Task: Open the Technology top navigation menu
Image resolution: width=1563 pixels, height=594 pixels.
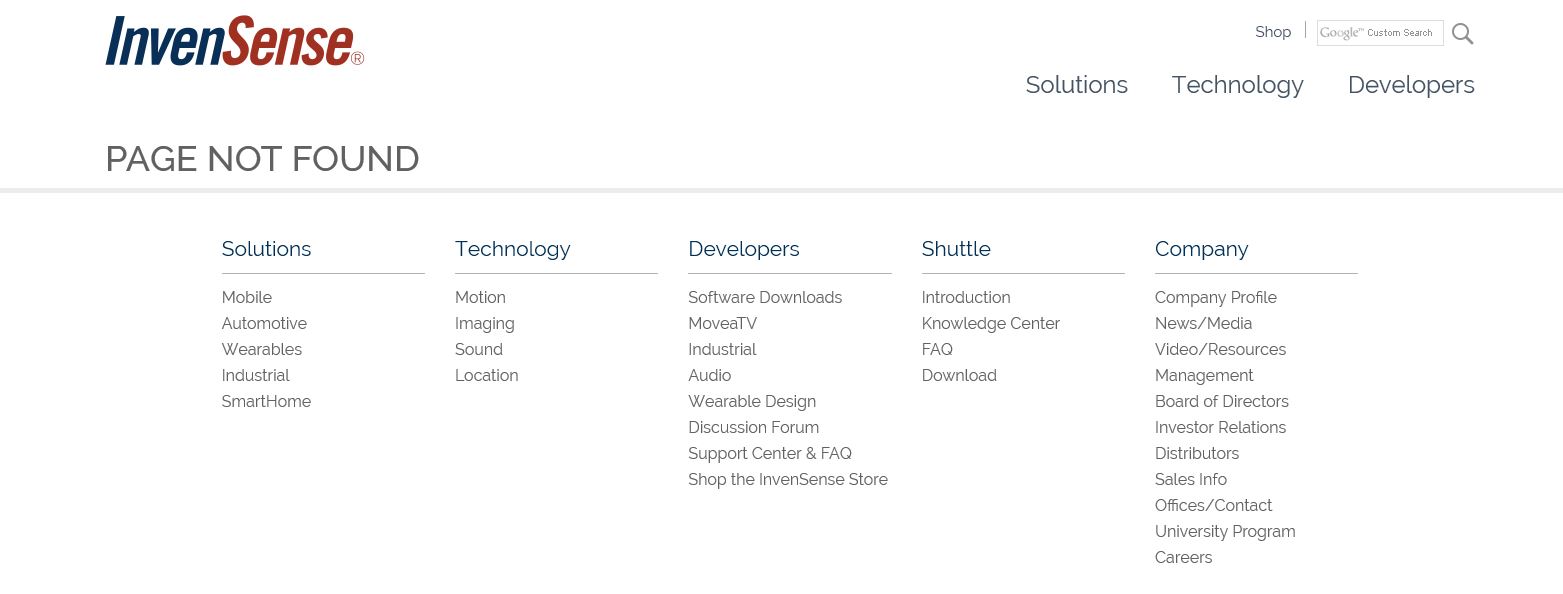Action: click(x=1237, y=85)
